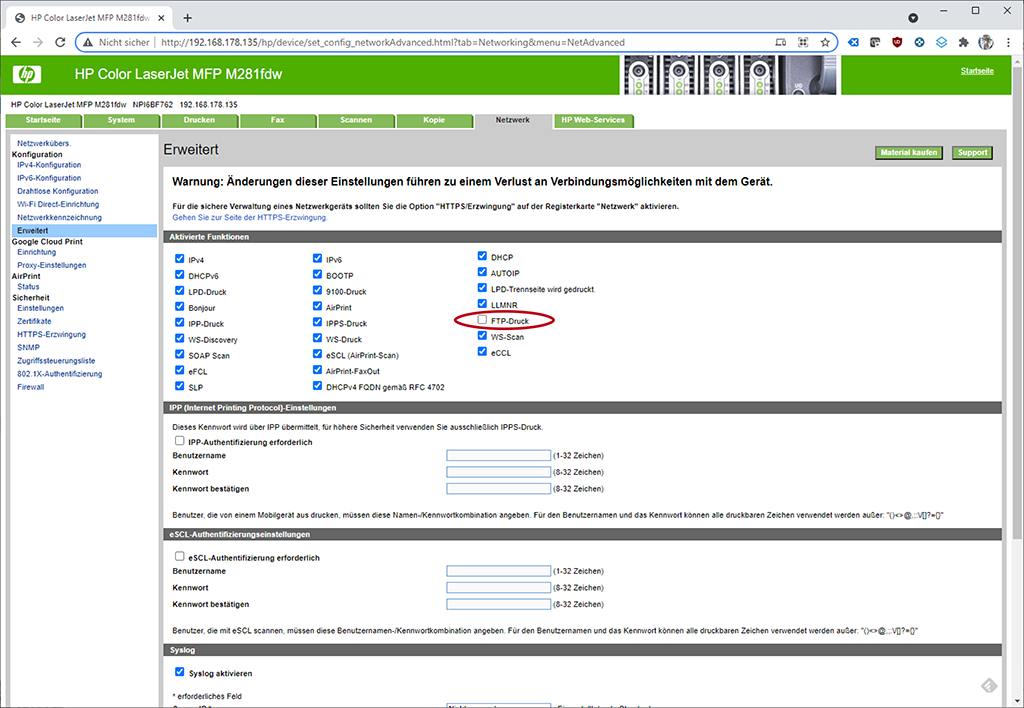Screen dimensions: 1024x708
Task: Uncheck the Bonjour function
Action: [x=179, y=307]
